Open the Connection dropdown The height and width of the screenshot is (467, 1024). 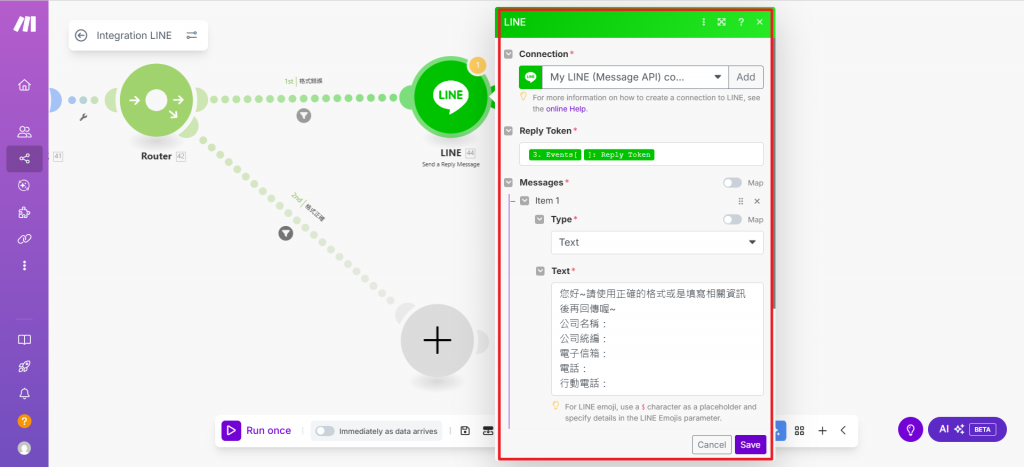[x=635, y=77]
